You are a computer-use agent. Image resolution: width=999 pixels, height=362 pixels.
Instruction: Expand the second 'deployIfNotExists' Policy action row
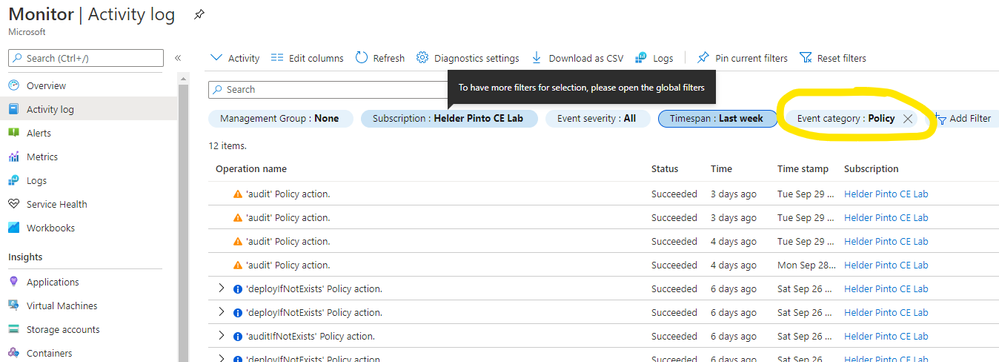[x=221, y=312]
